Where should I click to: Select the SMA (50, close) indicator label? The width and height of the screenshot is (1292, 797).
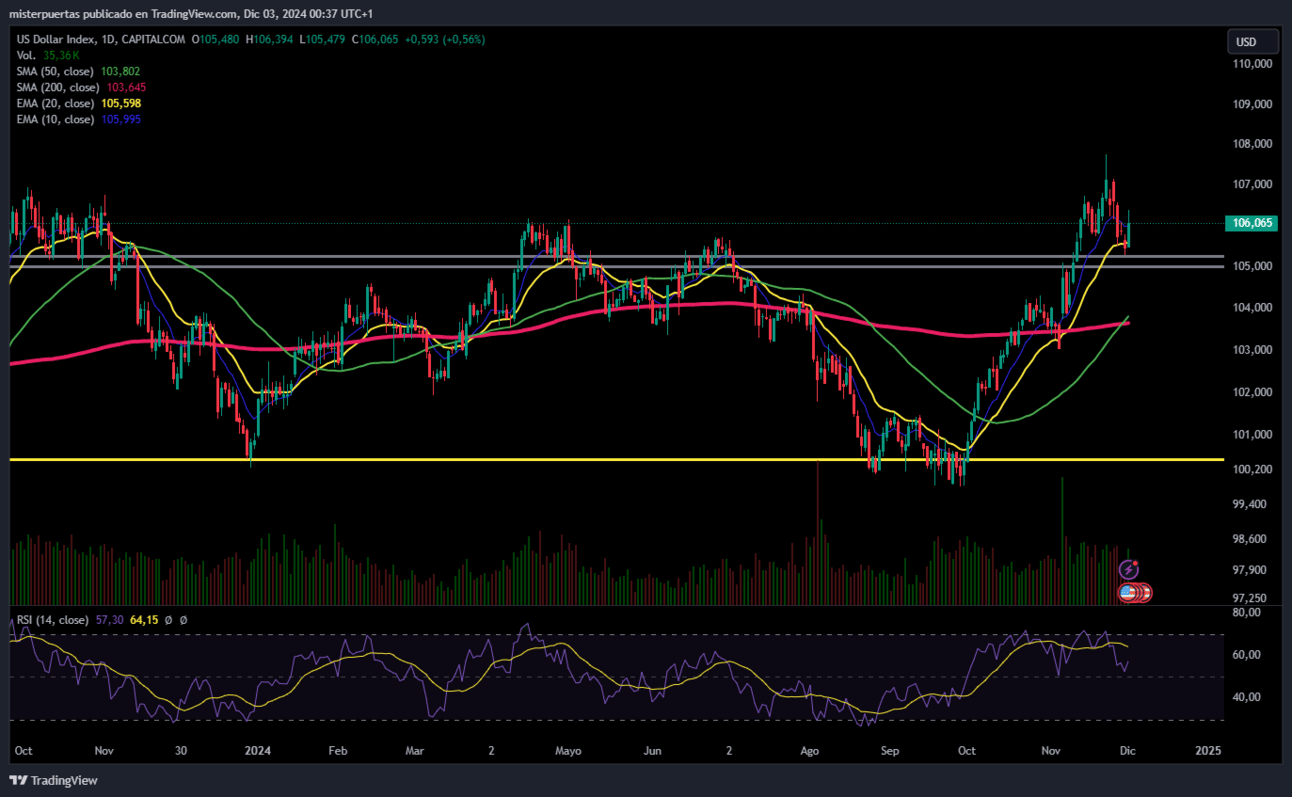(56, 71)
